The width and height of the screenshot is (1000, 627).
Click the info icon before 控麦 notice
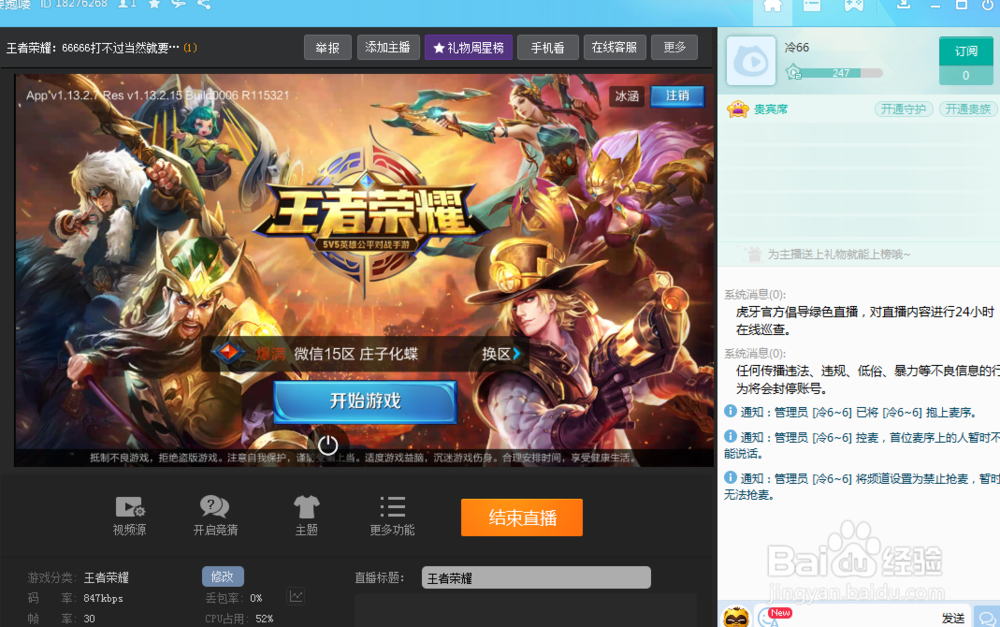pos(730,436)
